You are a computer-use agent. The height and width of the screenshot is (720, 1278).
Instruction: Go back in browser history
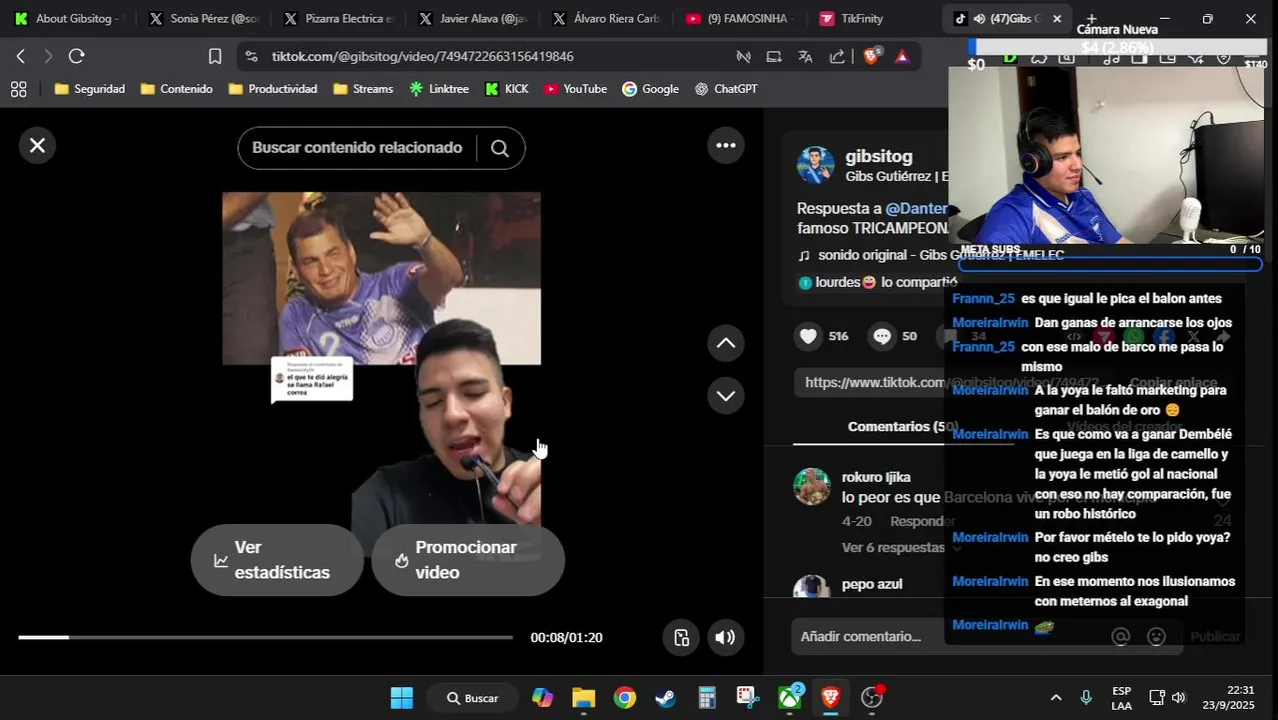pos(20,56)
